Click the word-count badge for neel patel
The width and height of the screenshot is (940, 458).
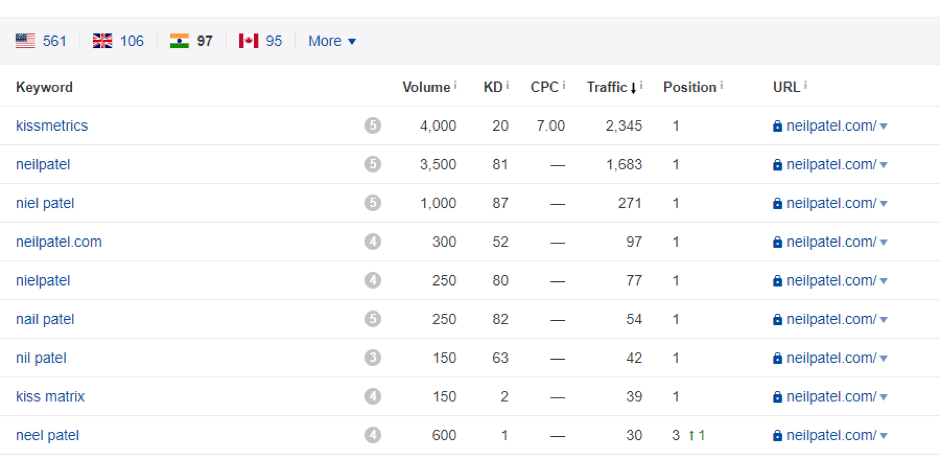372,435
